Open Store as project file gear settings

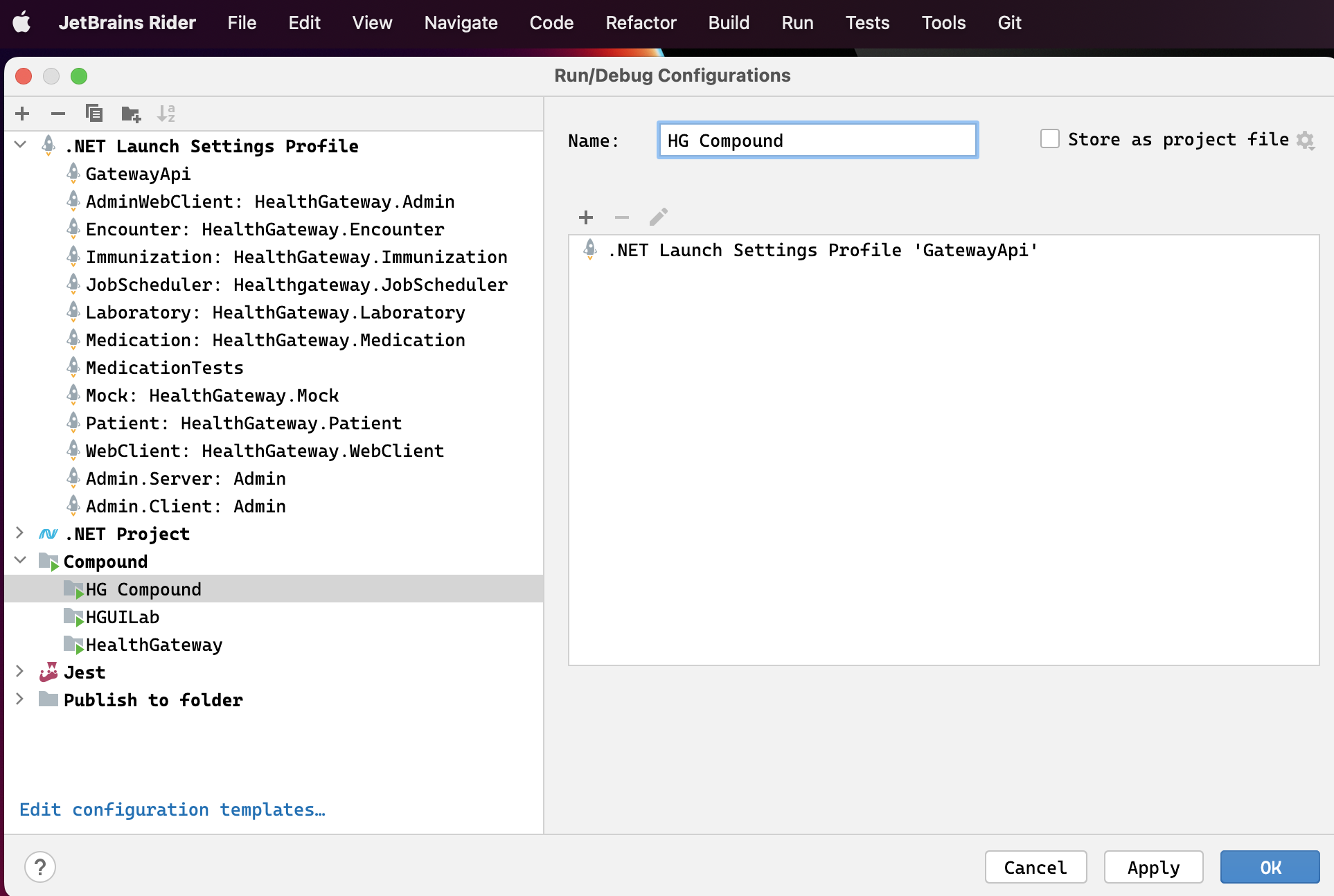point(1306,141)
